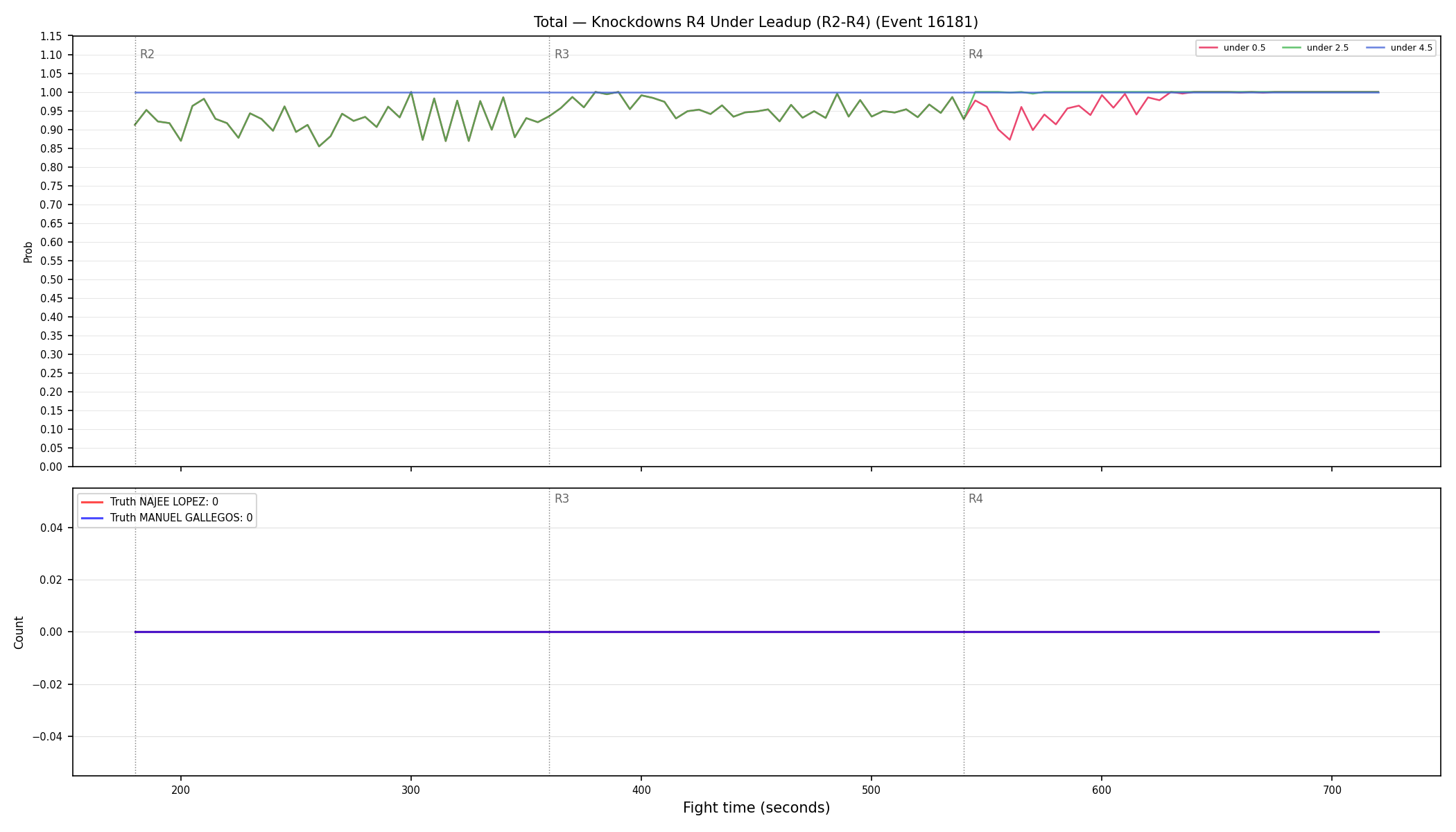
Task: Click the green line swatch for under 2.5
Action: point(1292,48)
